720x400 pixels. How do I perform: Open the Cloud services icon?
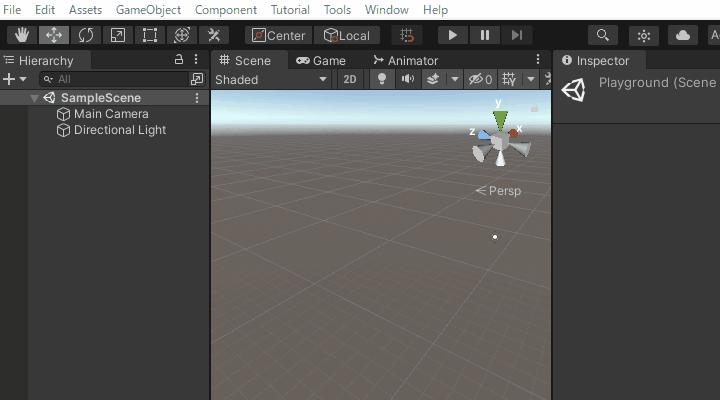(683, 35)
